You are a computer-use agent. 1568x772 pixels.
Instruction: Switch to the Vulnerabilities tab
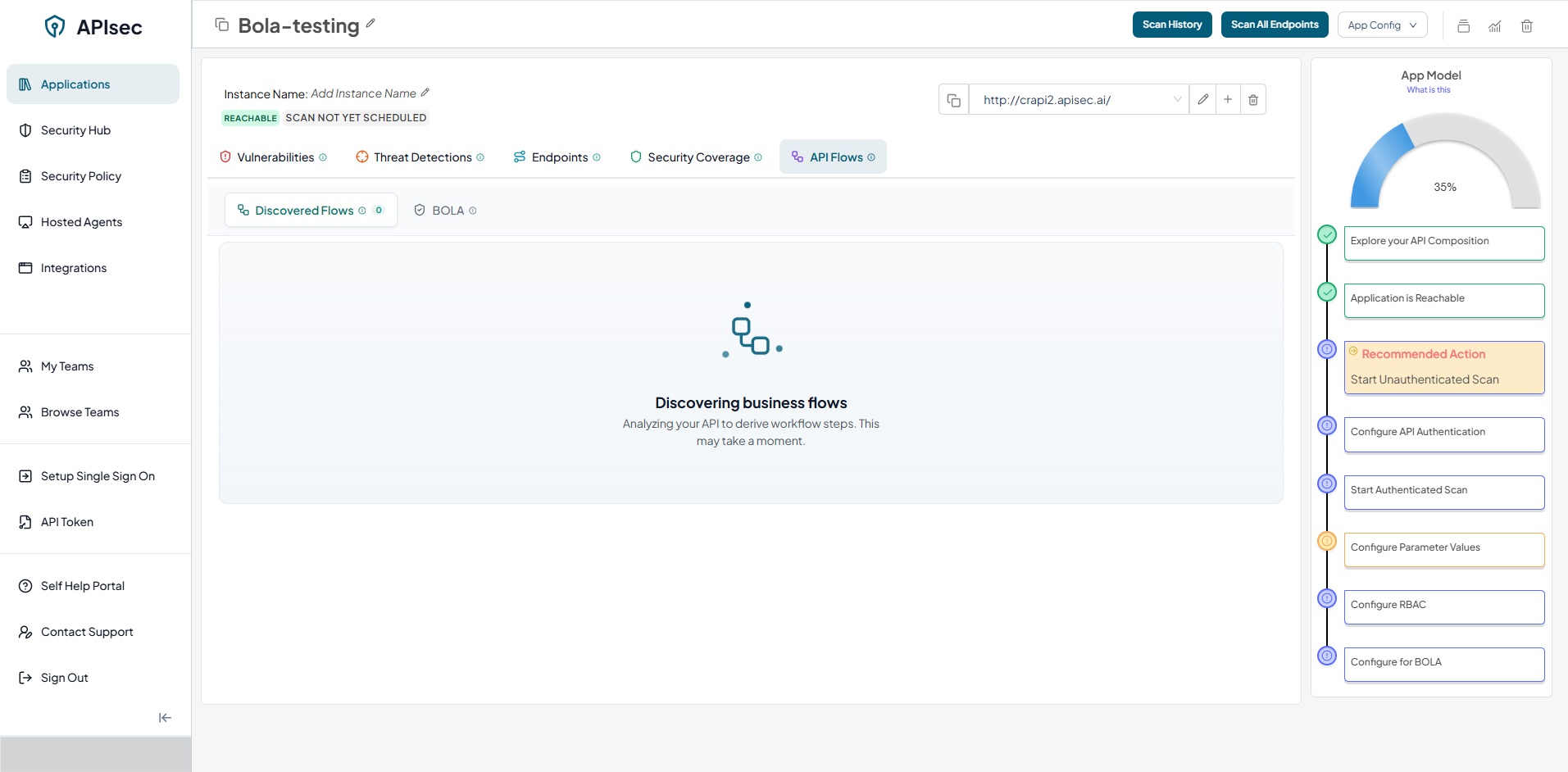tap(274, 157)
